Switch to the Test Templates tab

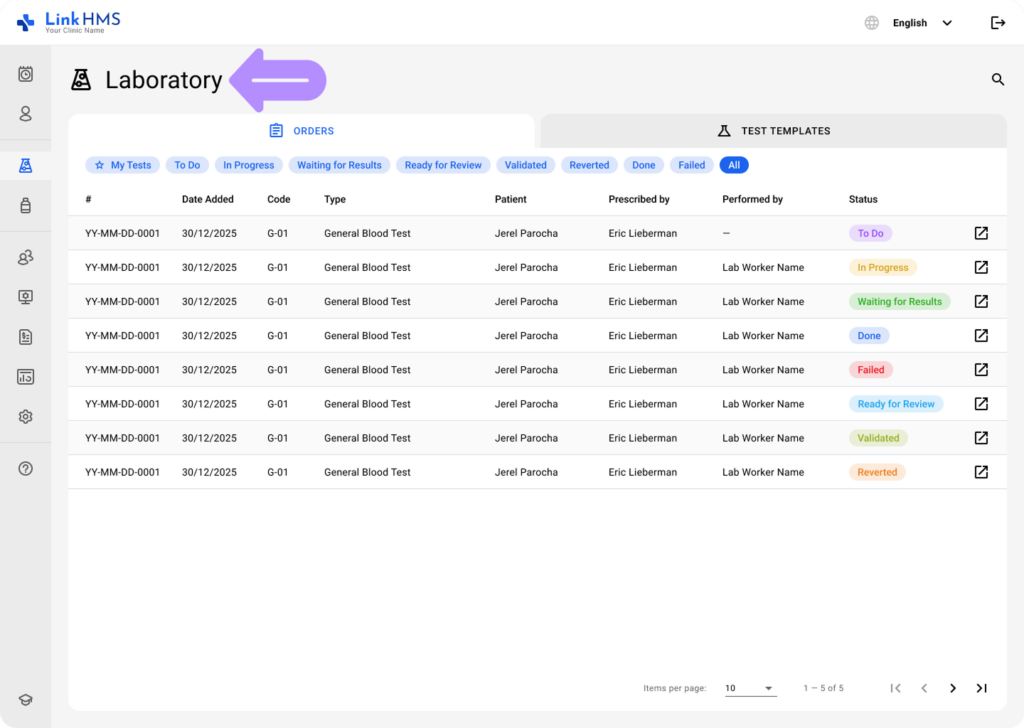(x=774, y=131)
